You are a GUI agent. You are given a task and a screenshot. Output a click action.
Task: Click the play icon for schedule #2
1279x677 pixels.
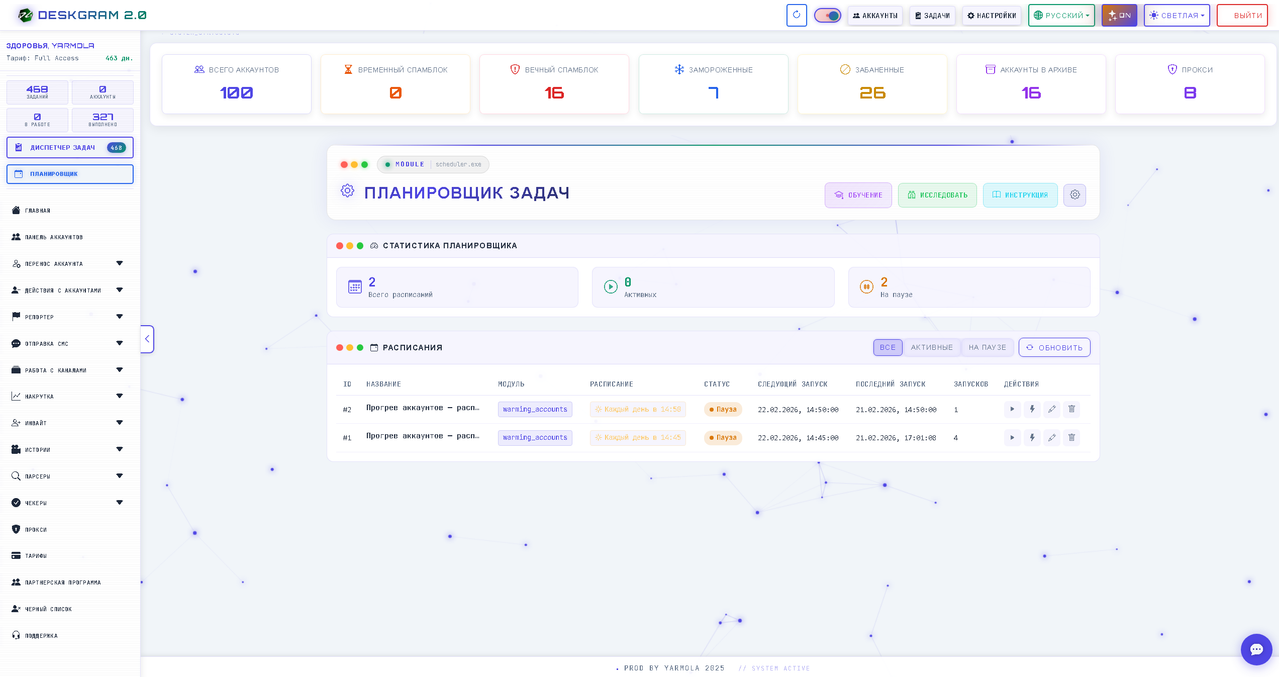1012,409
